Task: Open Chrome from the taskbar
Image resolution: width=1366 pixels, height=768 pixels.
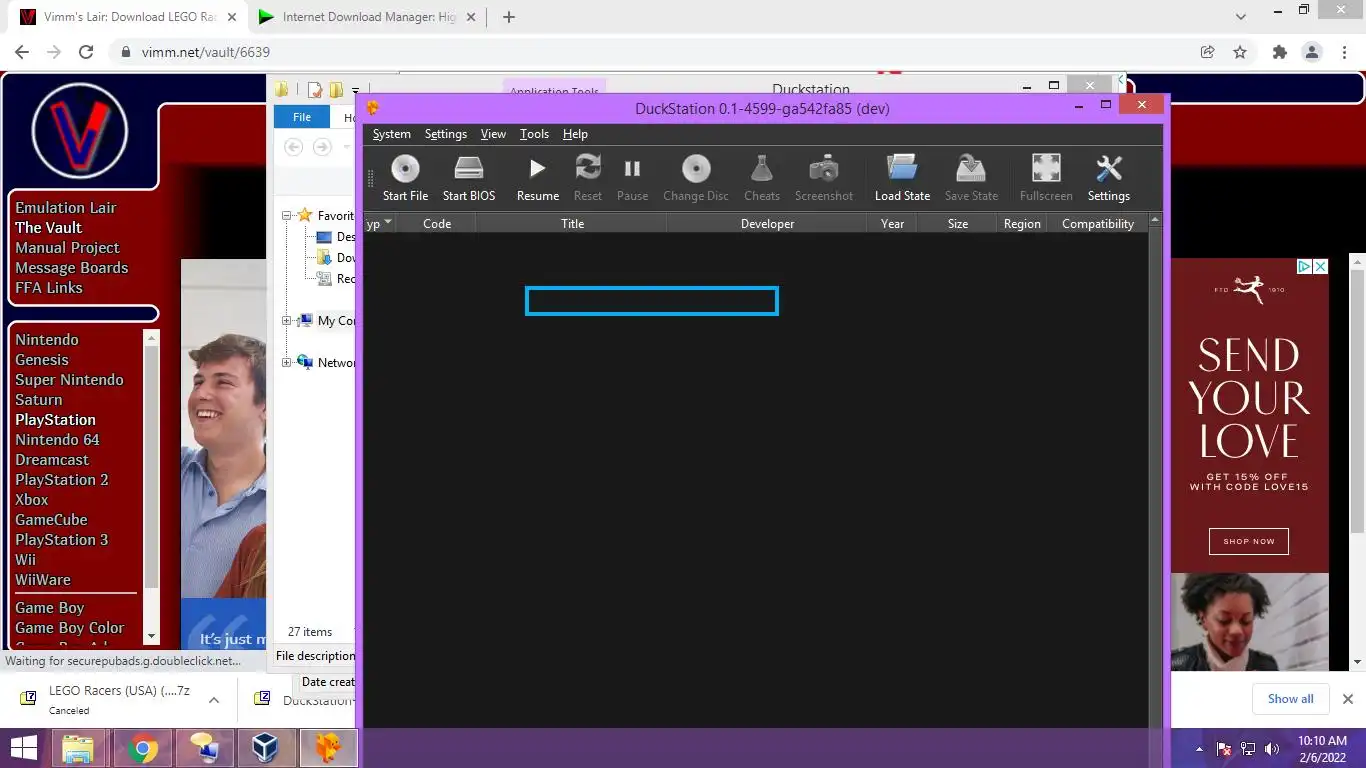Action: click(x=143, y=748)
